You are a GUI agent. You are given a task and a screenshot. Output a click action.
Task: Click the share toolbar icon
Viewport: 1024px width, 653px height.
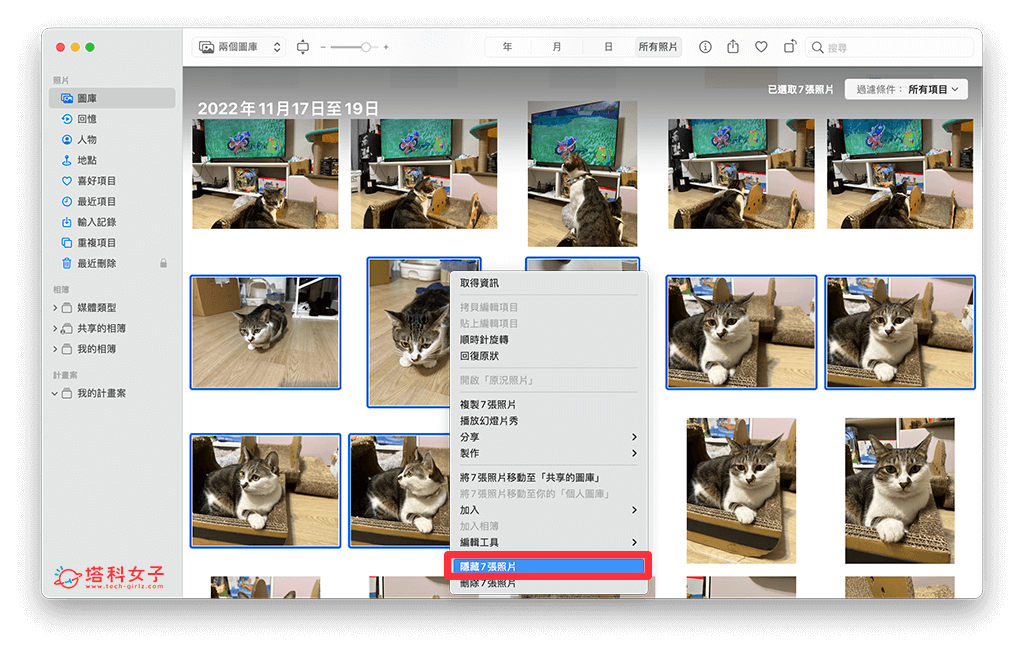(733, 46)
